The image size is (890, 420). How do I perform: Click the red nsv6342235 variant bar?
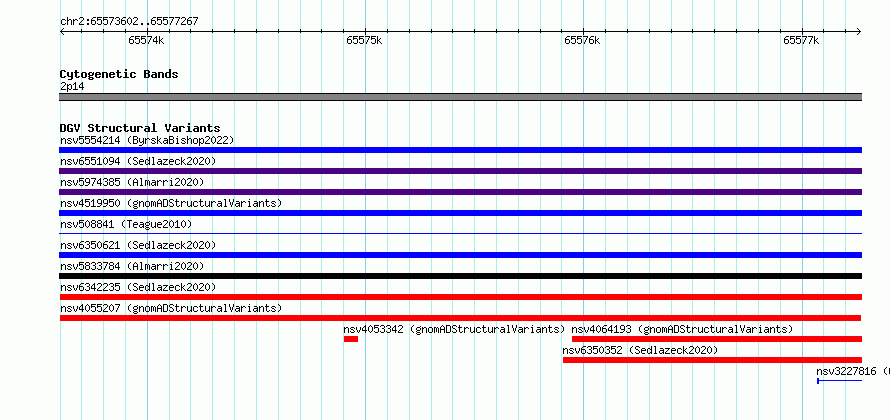[x=460, y=297]
